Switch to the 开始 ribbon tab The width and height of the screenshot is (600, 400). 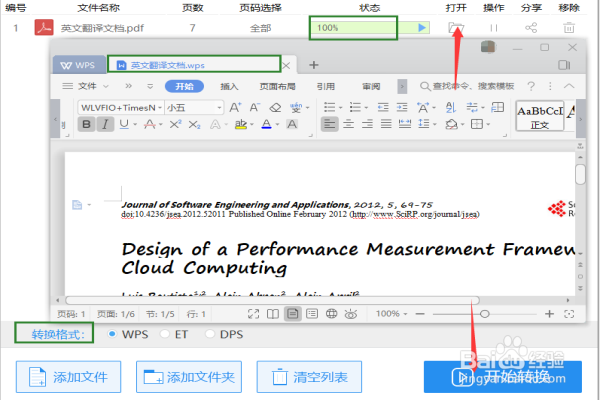184,87
